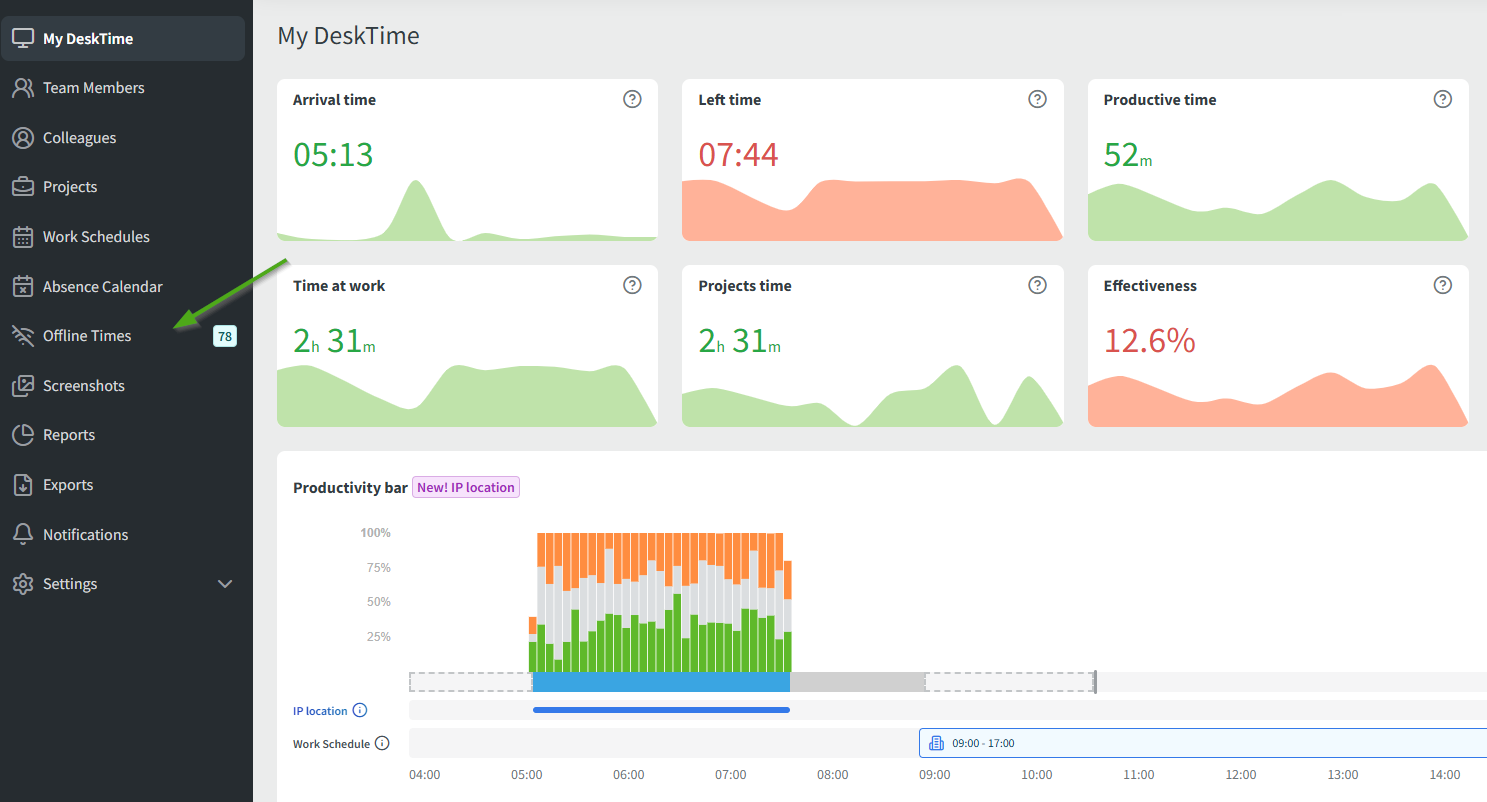
Task: Click the Projects briefcase icon
Action: tap(23, 187)
